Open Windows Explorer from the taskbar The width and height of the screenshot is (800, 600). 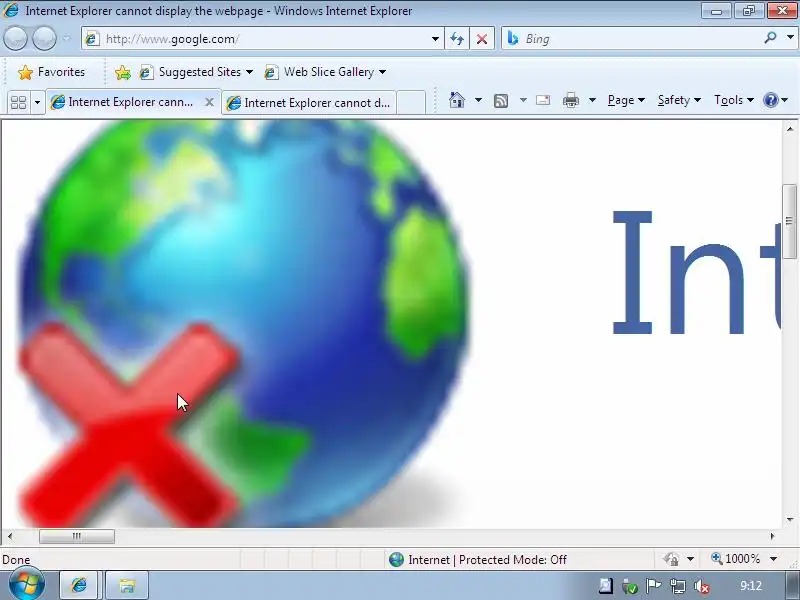tap(127, 585)
